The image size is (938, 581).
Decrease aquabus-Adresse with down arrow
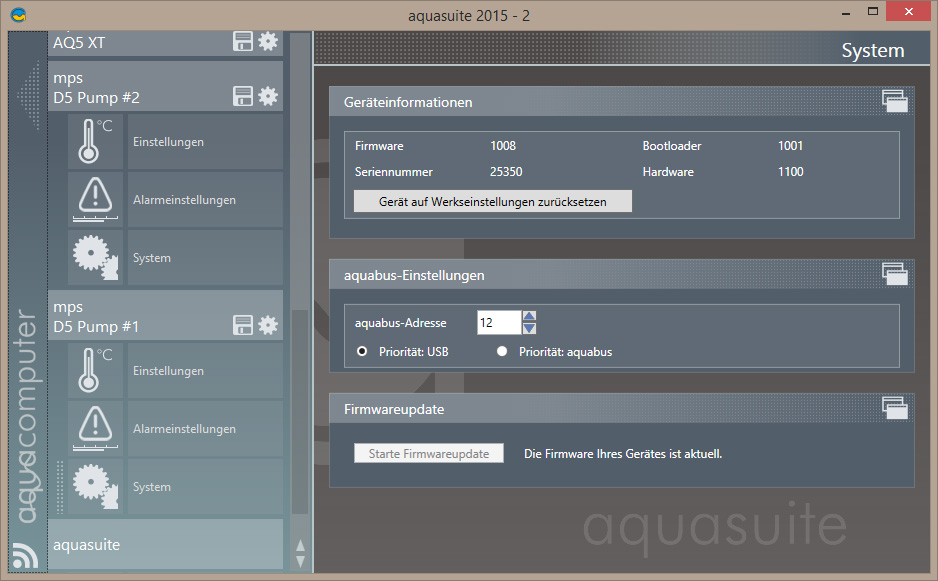pyautogui.click(x=529, y=328)
